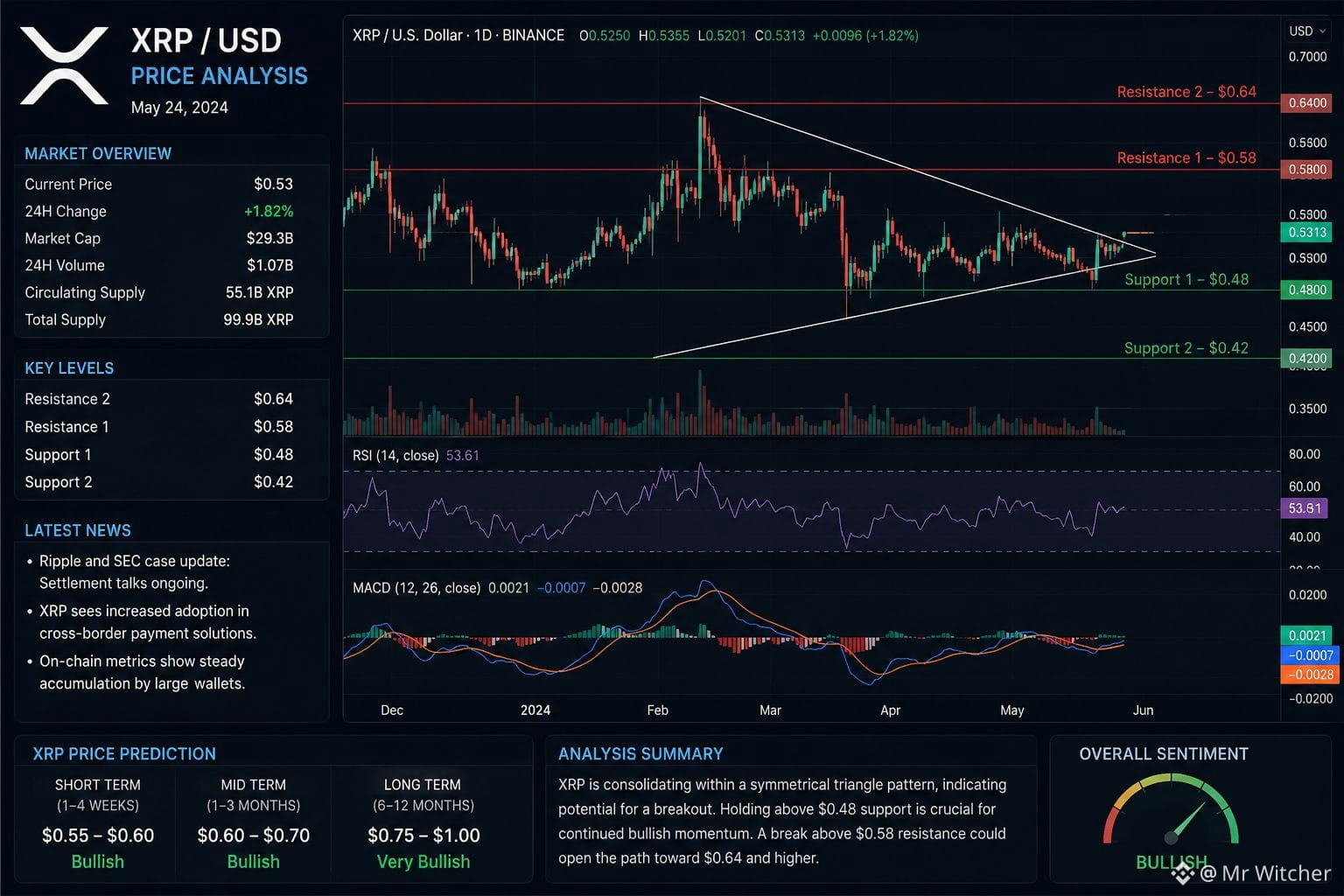Click the low value L0.5201 in chart header
Screen dimensions: 1344x896
[x=722, y=36]
